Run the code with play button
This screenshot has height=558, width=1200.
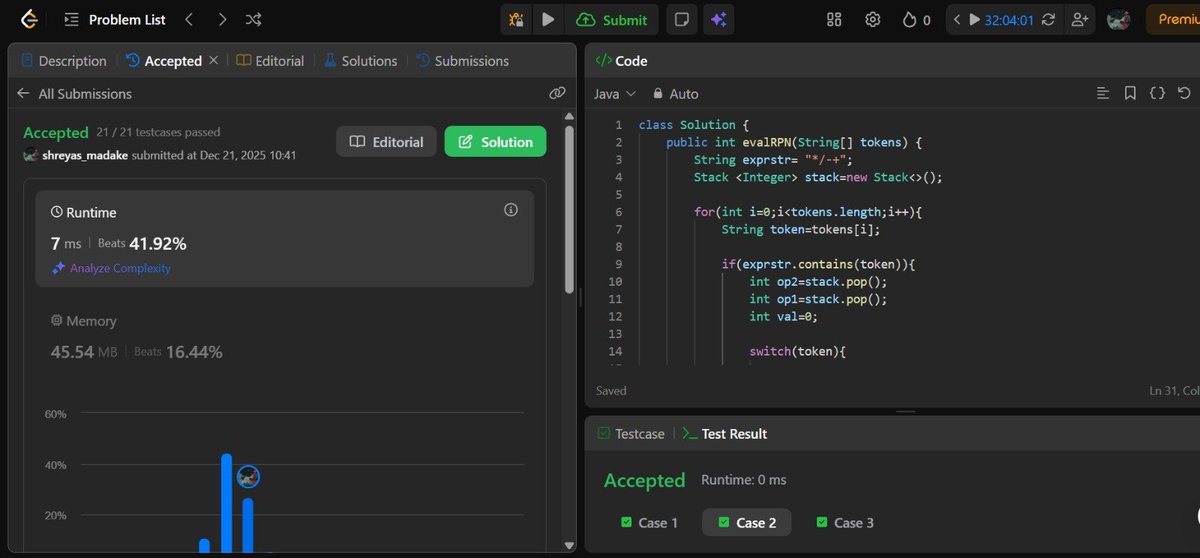pos(548,19)
